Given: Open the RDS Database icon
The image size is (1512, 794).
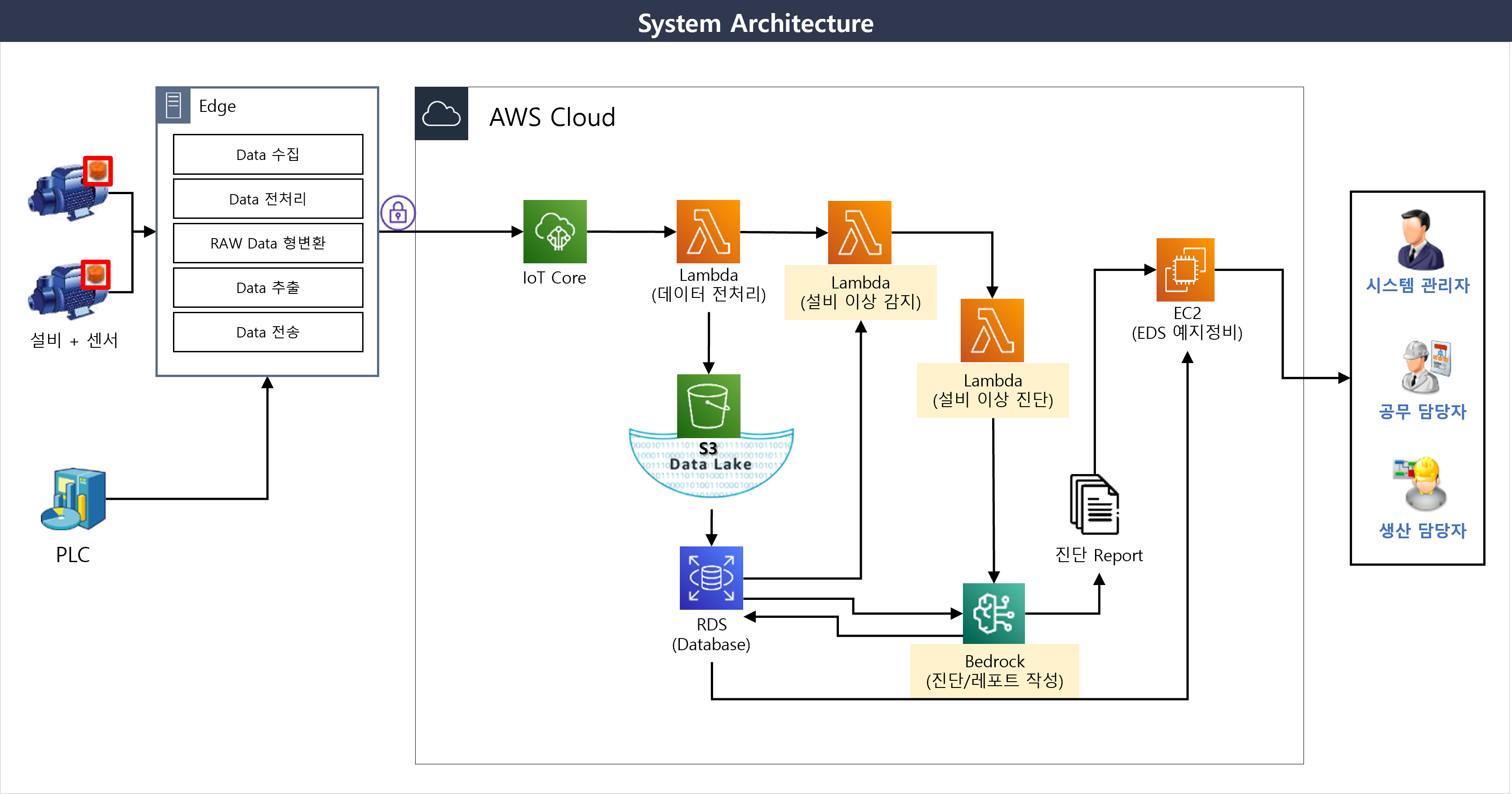Looking at the screenshot, I should (x=711, y=578).
